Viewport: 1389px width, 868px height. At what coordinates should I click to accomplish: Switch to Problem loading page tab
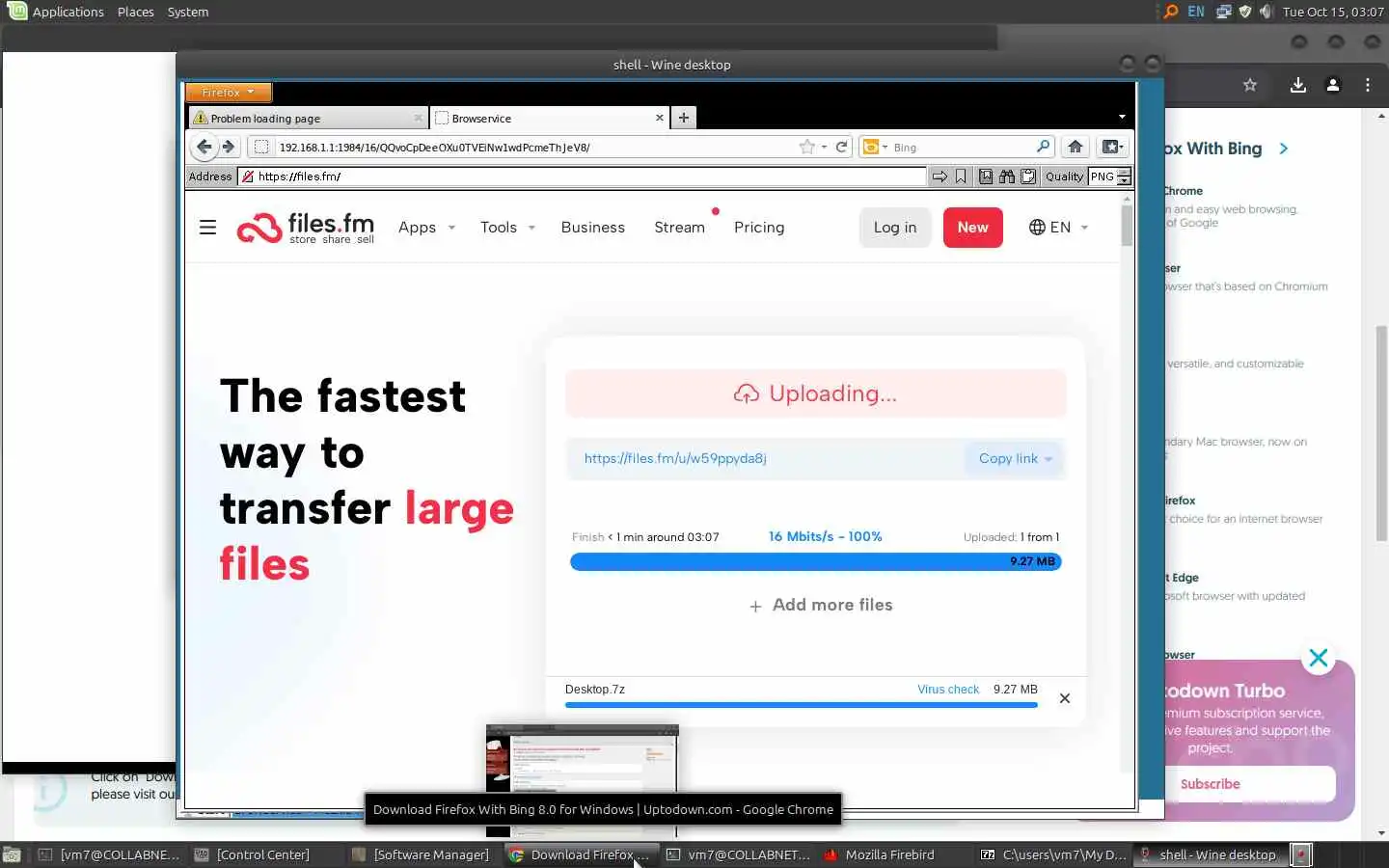coord(308,118)
